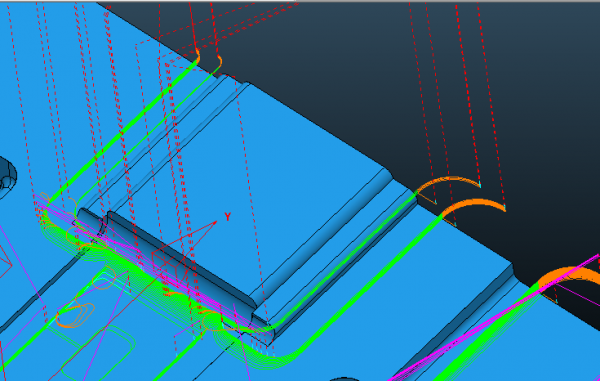Pick the orange hook on the thin green line
This screenshot has height=381, width=600.
point(220,62)
